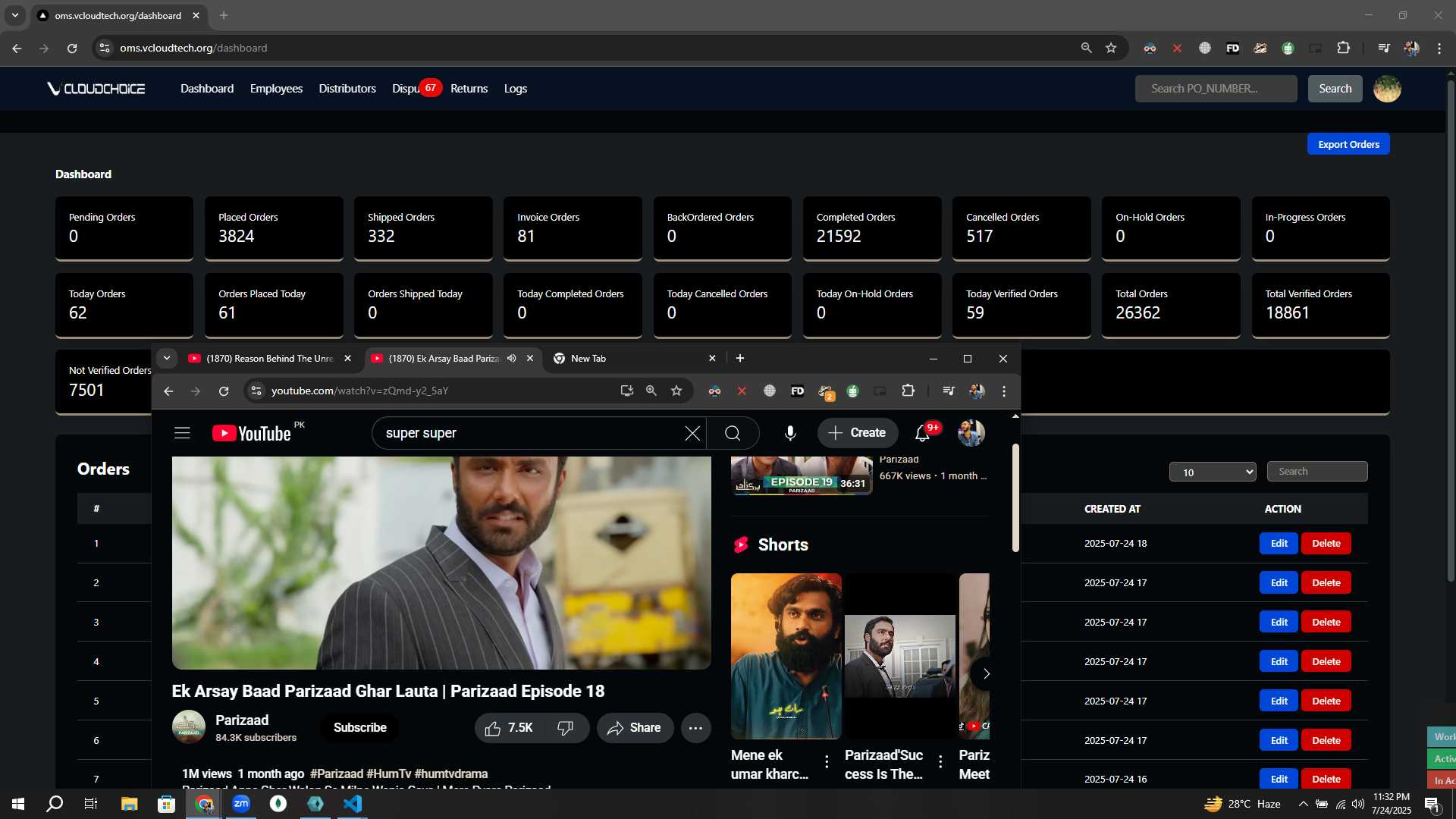Open options for 'Parizaad'Success' short
The height and width of the screenshot is (819, 1456).
(940, 761)
